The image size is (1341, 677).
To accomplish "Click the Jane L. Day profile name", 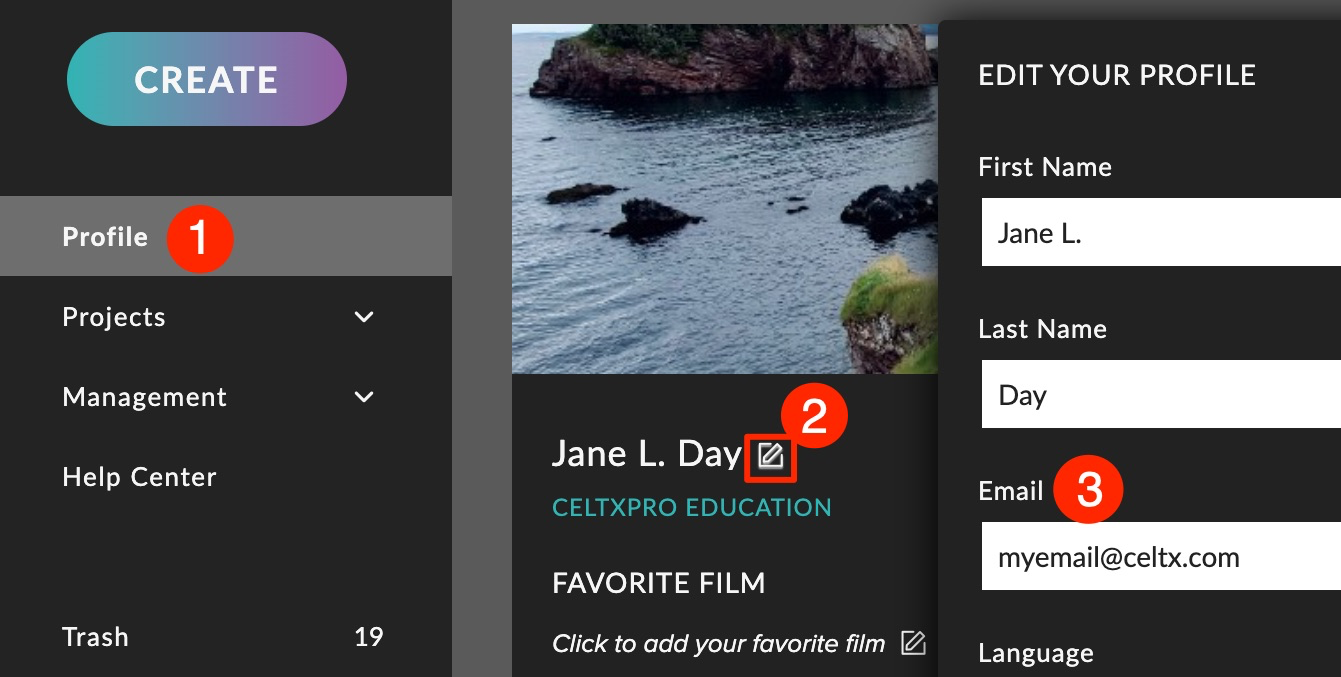I will [647, 454].
